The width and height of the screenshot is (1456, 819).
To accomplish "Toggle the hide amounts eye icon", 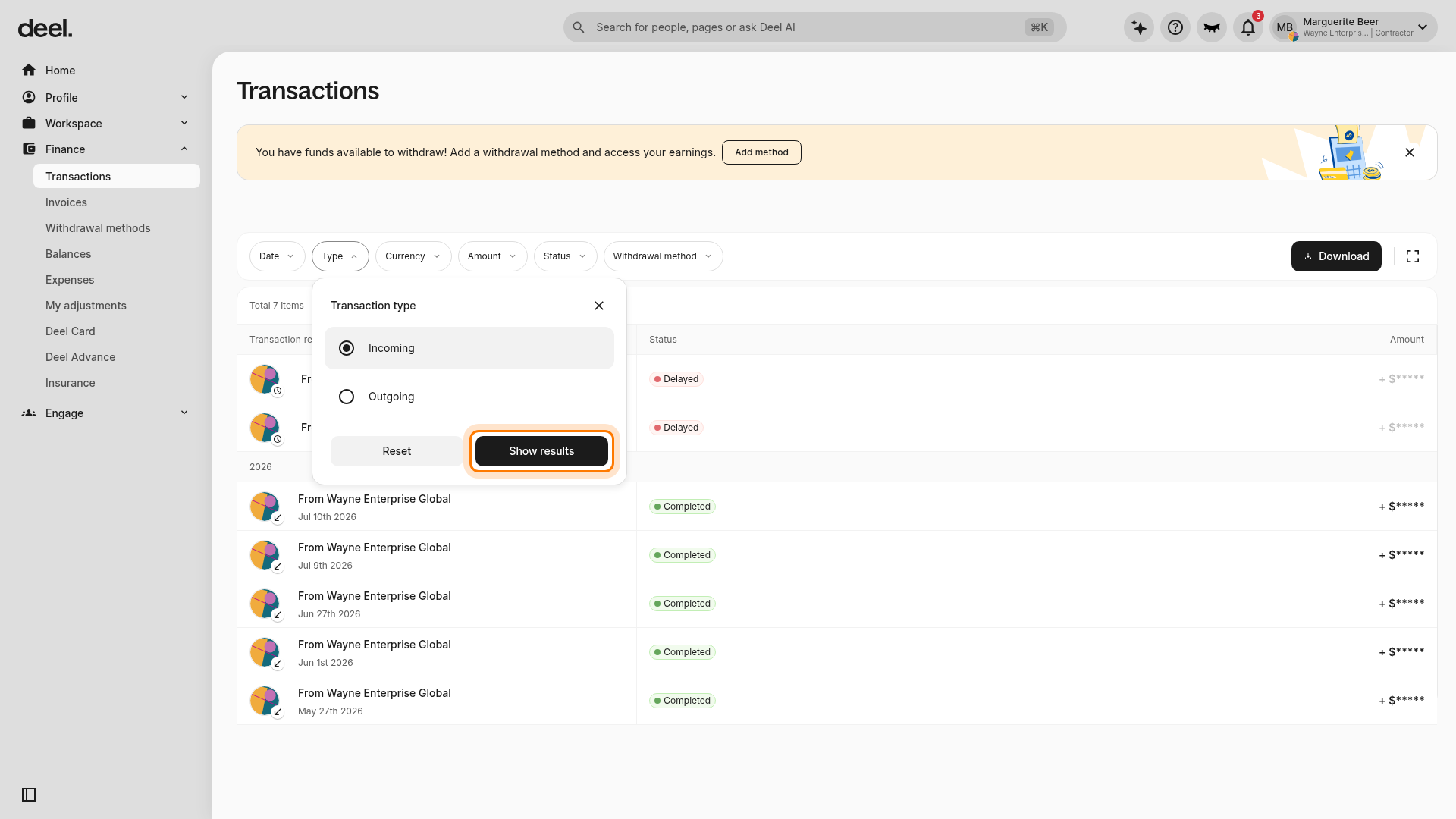I will [x=1211, y=27].
